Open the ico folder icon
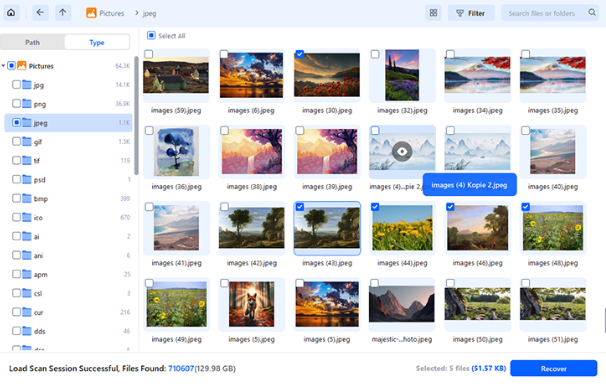The height and width of the screenshot is (386, 606). tap(27, 217)
